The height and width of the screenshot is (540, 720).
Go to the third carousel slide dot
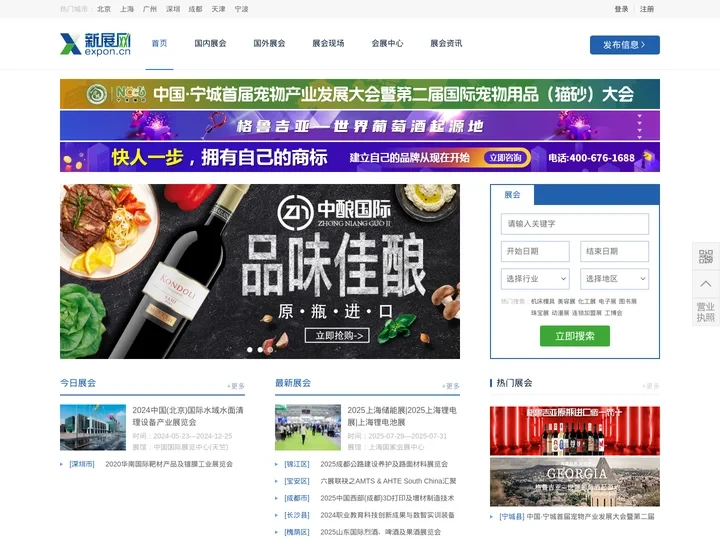270,349
